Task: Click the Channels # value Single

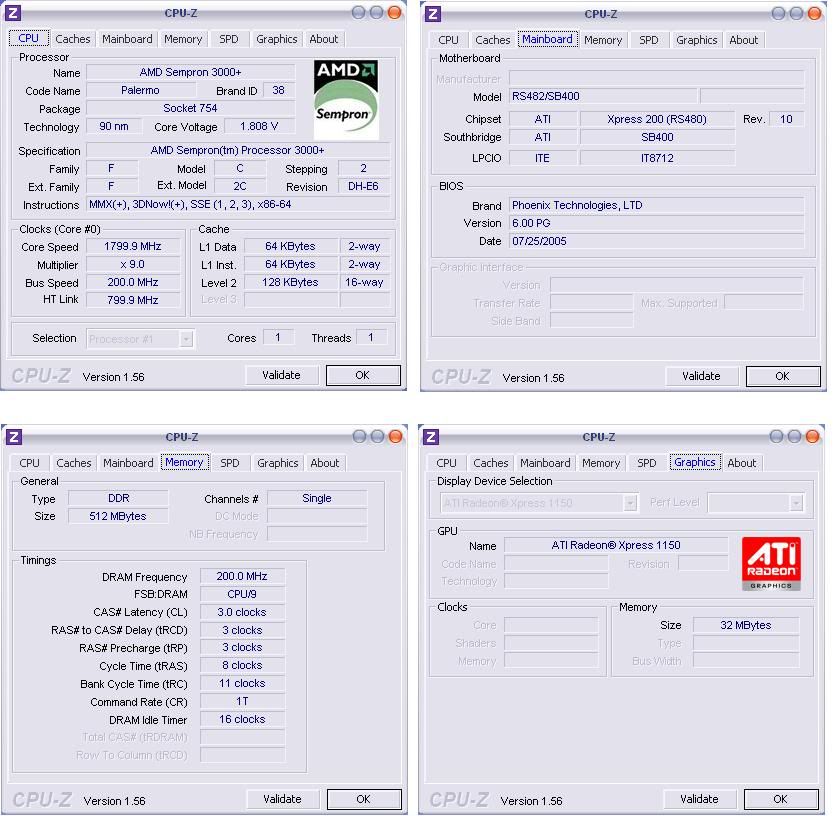Action: tap(317, 498)
